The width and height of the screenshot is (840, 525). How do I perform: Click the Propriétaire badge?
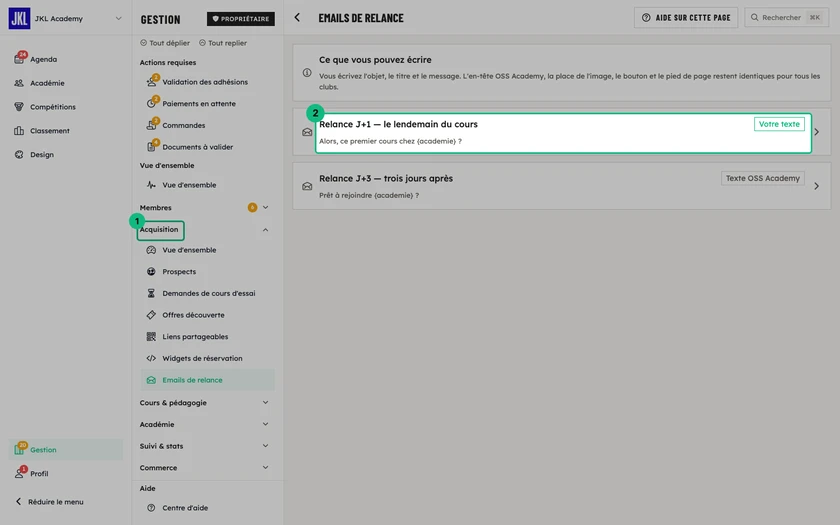pos(241,19)
